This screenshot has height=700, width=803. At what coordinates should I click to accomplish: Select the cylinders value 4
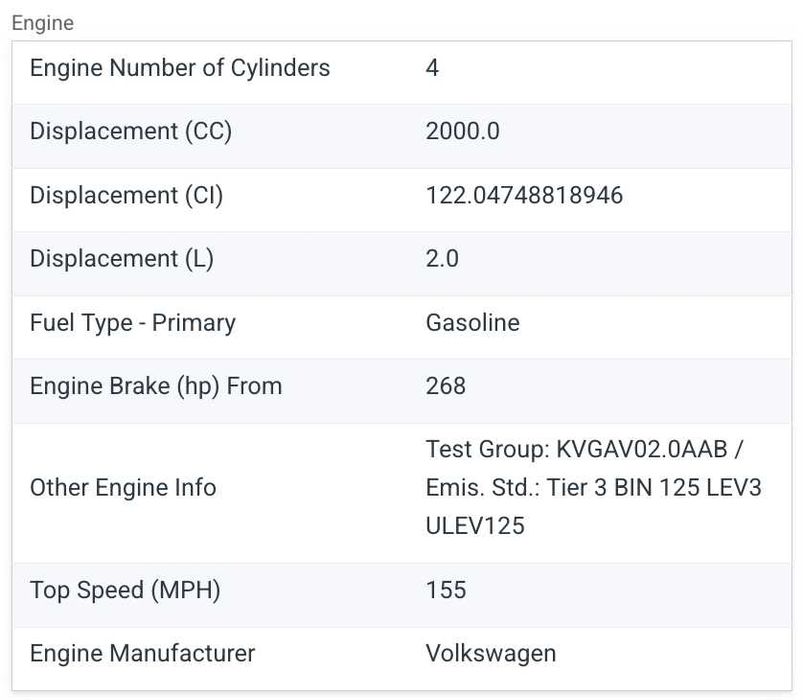pos(432,68)
